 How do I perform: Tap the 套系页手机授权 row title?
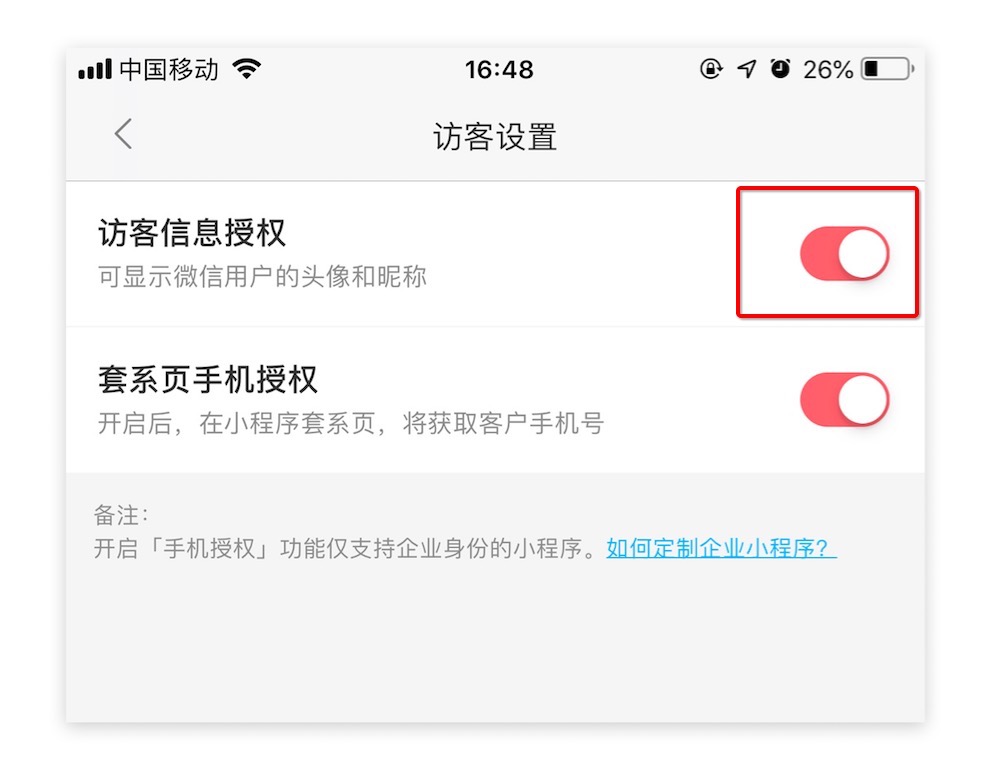point(208,379)
